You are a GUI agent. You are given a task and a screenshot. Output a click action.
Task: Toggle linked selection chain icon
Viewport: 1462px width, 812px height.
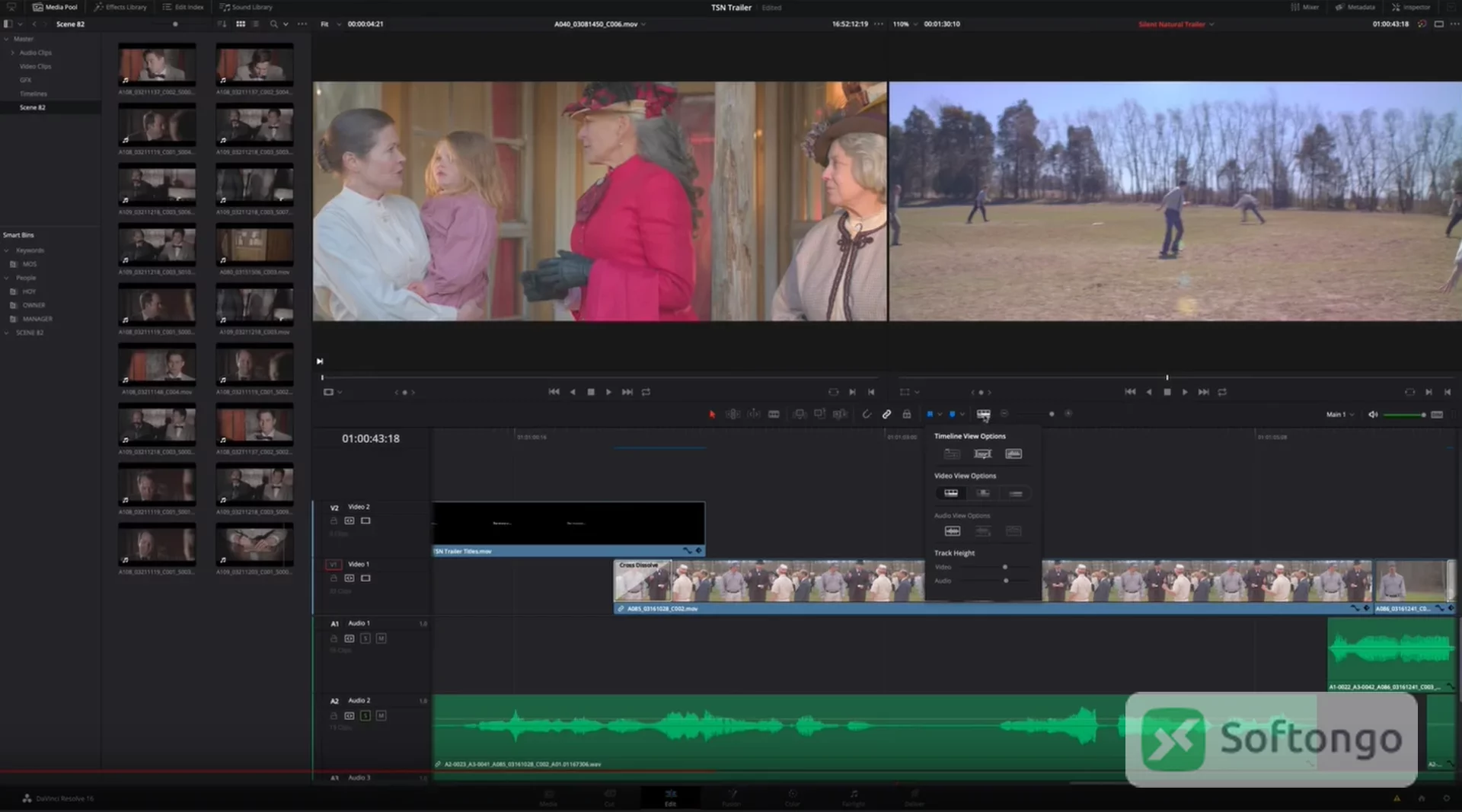pyautogui.click(x=886, y=414)
